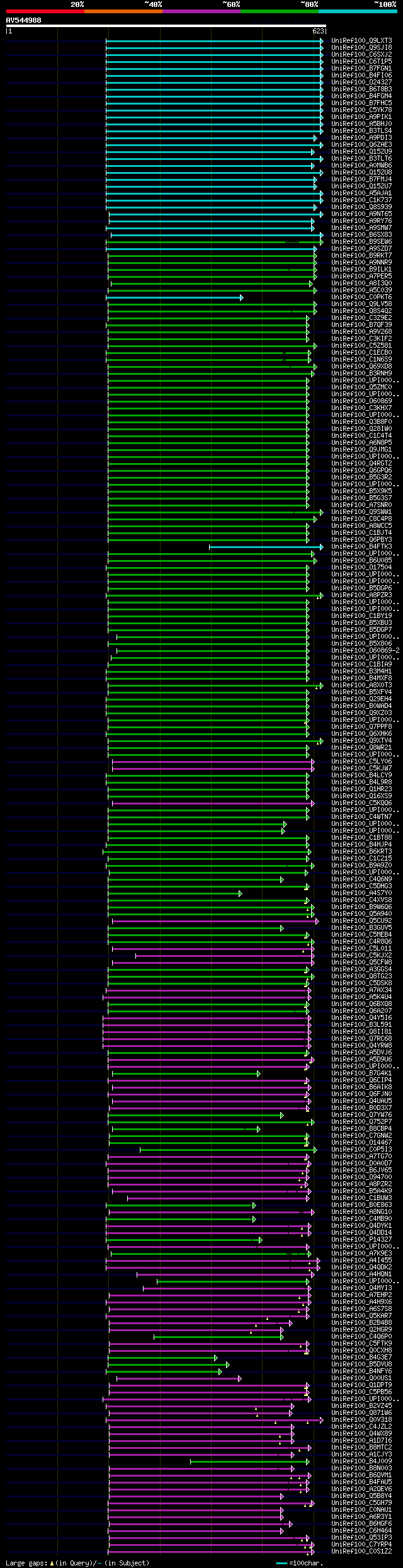Click the red ~20% identity legend segment
The image size is (403, 1568).
(45, 11)
